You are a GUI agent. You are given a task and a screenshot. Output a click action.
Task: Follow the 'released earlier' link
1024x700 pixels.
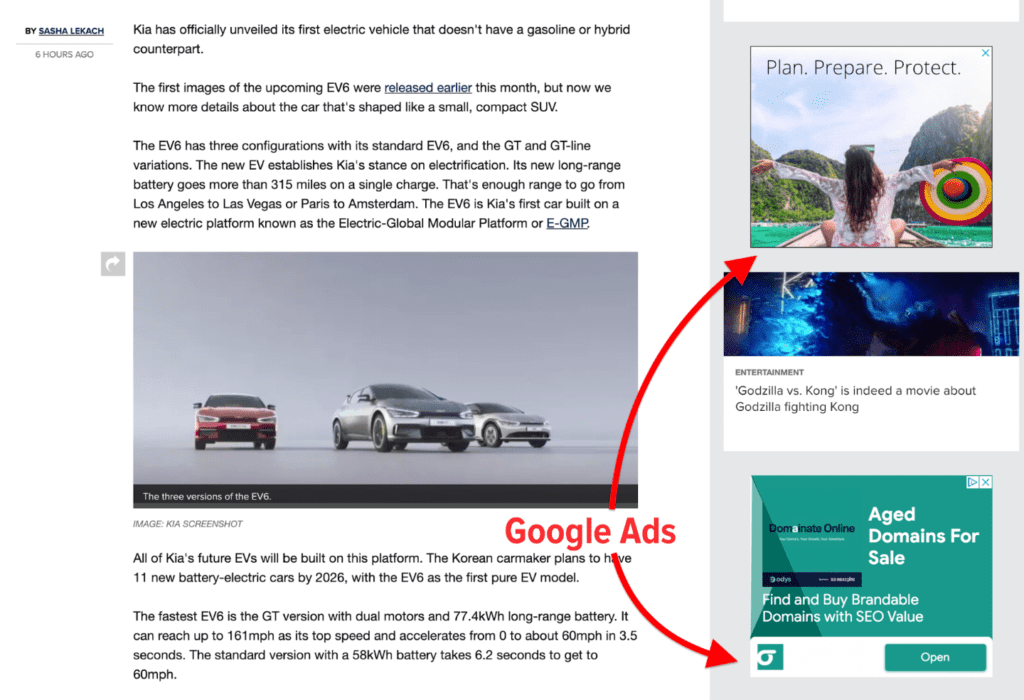click(x=428, y=88)
